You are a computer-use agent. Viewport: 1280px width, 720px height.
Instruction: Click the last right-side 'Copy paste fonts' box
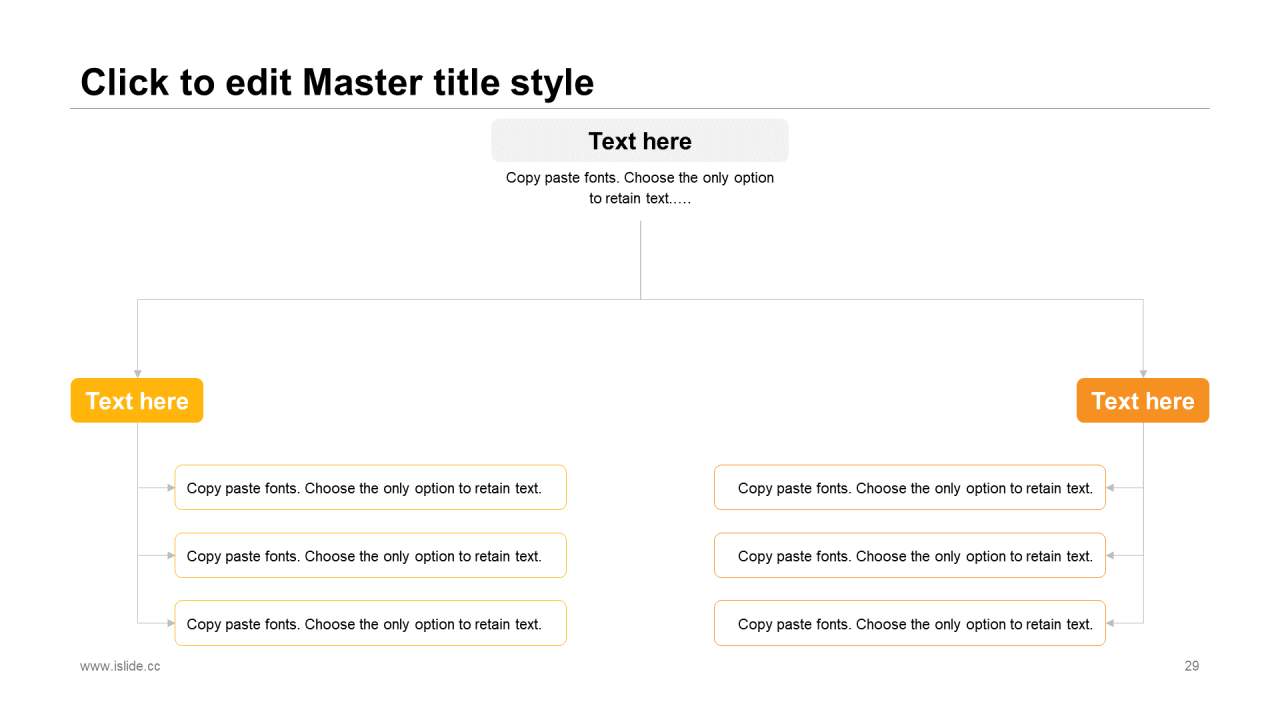(910, 623)
